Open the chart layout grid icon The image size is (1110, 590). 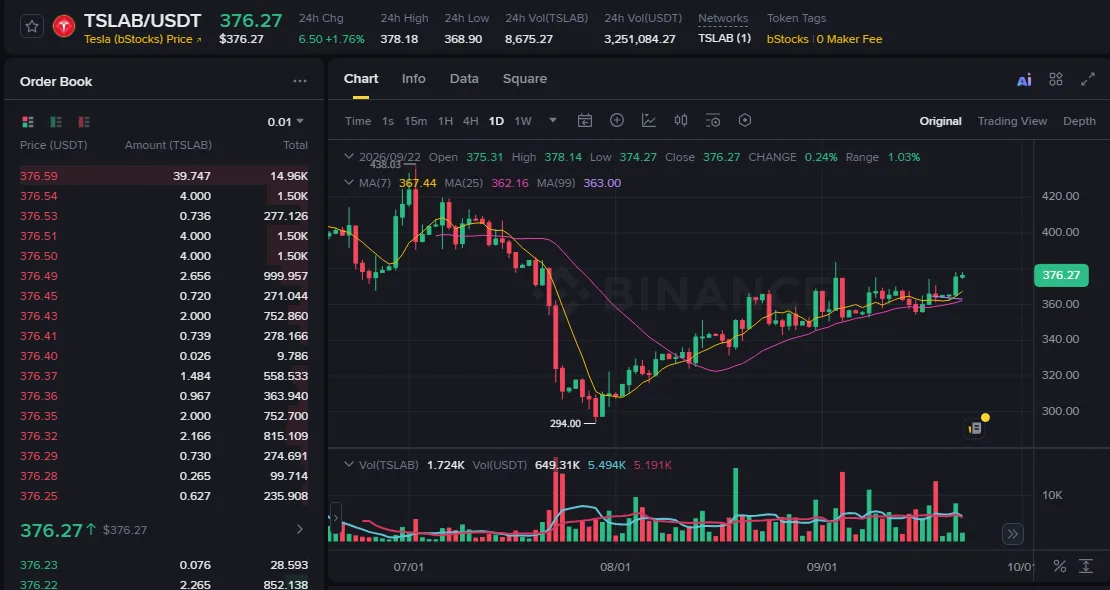pyautogui.click(x=1055, y=79)
